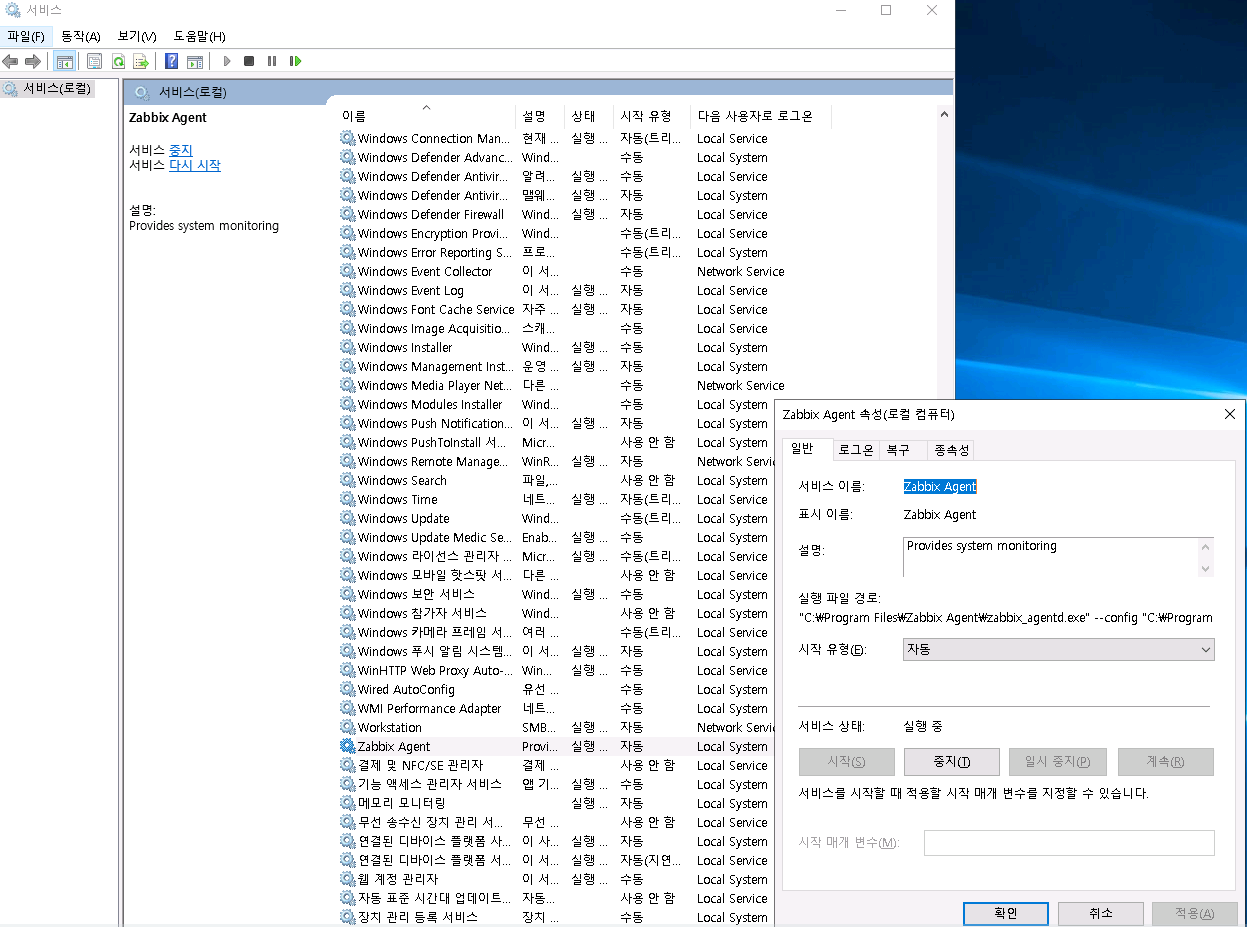Select the 장치 관리 등록 서비스 row

coord(418,917)
